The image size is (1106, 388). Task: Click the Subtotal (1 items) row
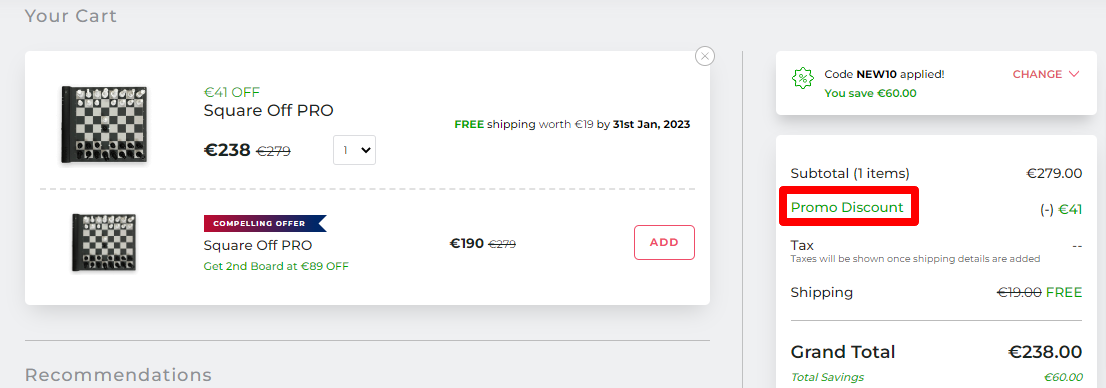pyautogui.click(x=936, y=173)
